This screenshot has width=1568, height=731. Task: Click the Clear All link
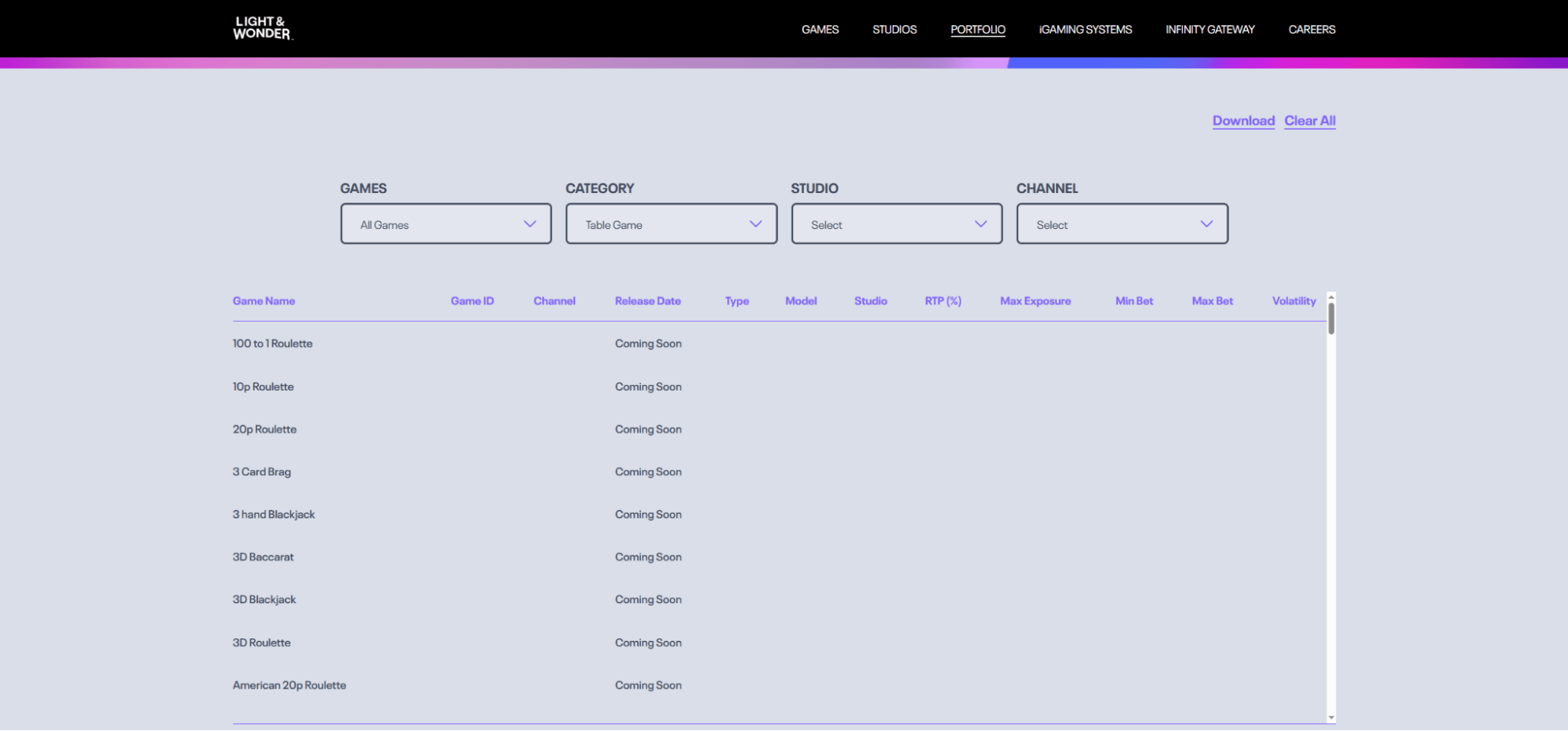[1310, 121]
